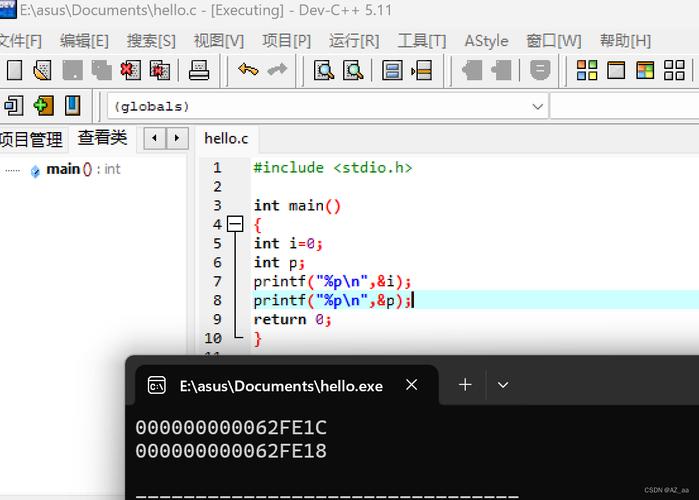Click the Print toolbar icon
699x500 pixels.
tap(199, 70)
